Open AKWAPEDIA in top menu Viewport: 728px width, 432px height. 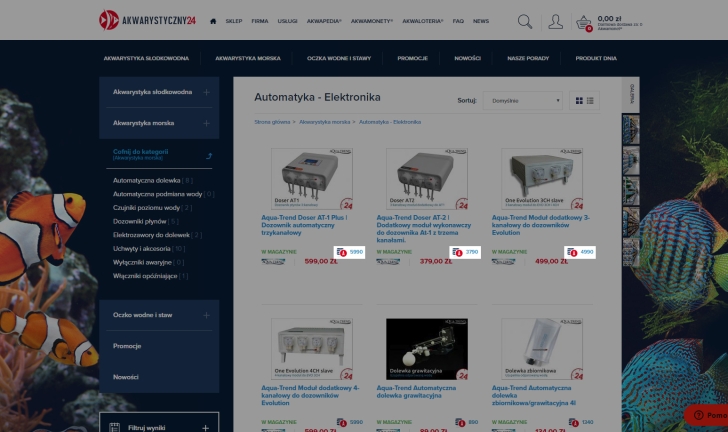coord(324,21)
